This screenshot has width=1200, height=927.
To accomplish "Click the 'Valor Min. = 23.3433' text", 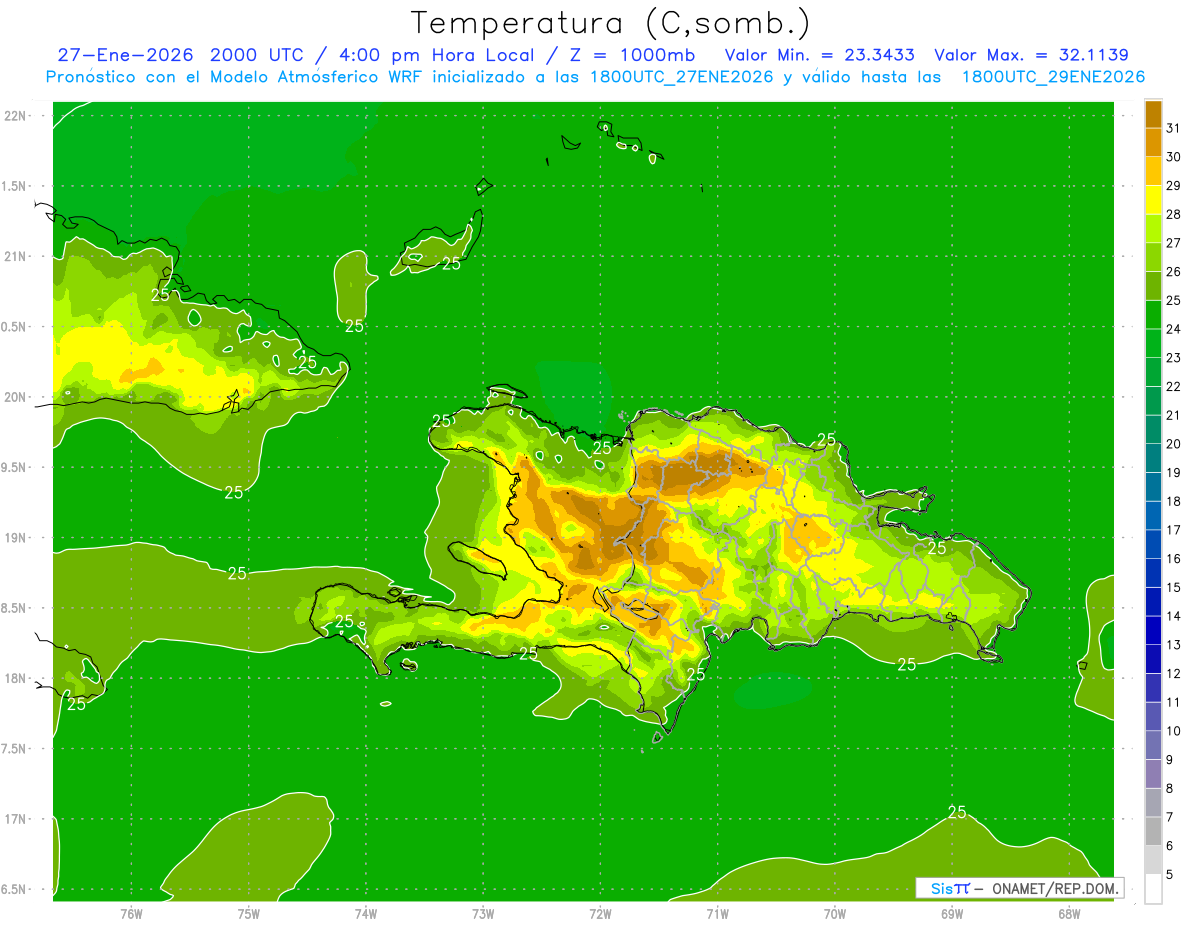I will [820, 55].
